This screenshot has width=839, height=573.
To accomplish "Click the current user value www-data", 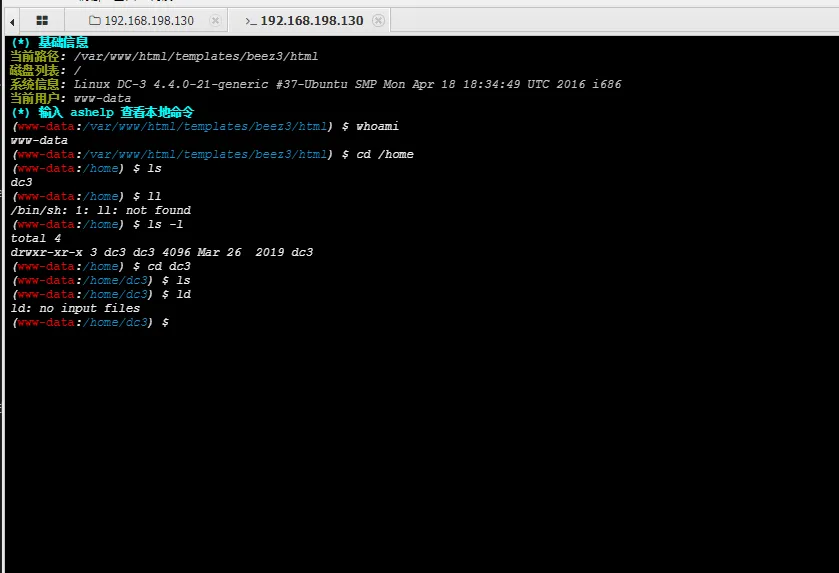I will tap(102, 98).
